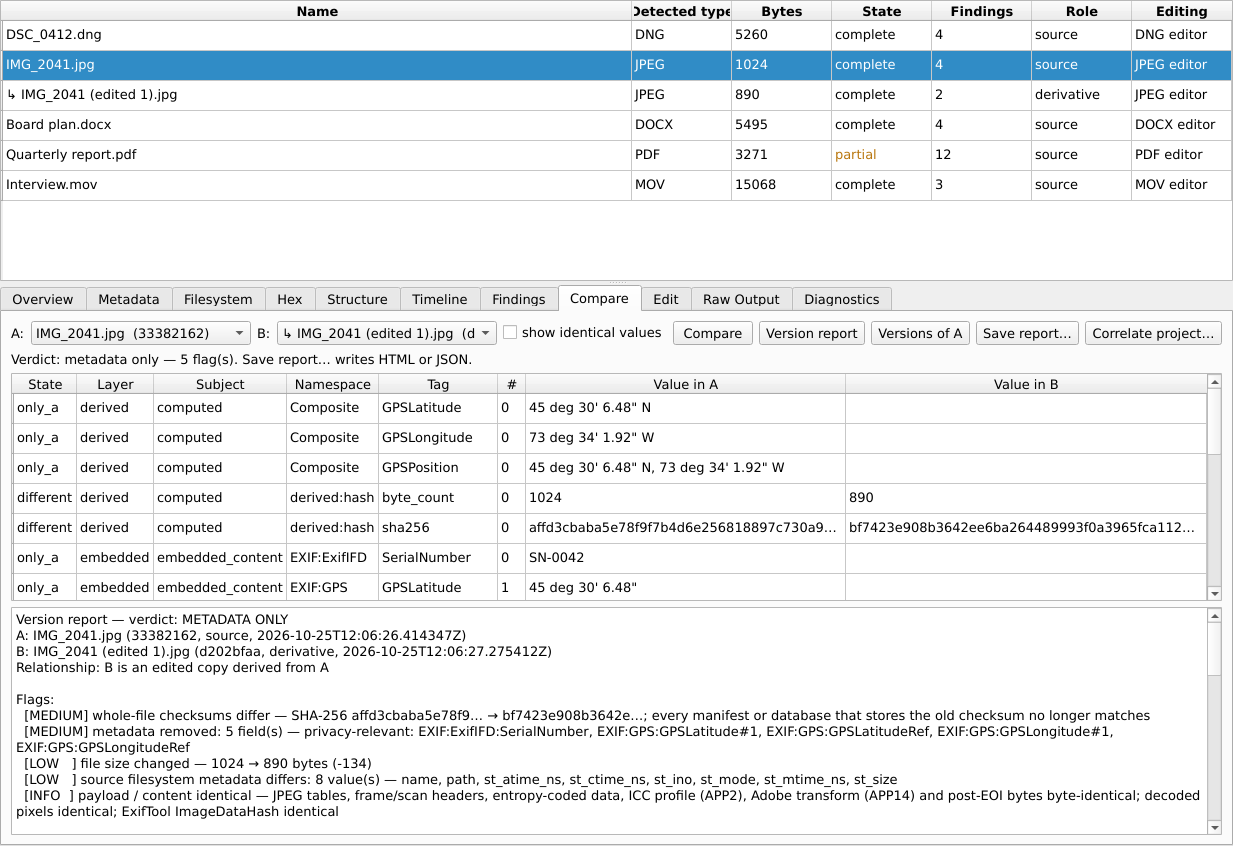The height and width of the screenshot is (846, 1233).
Task: Select the SerialNumber row
Action: click(x=610, y=558)
